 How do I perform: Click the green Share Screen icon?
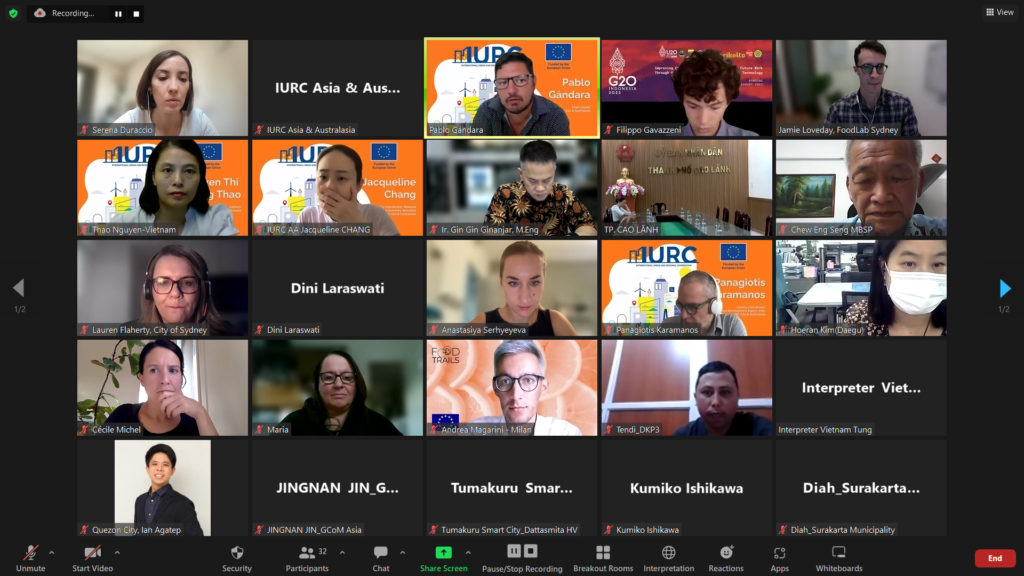[x=443, y=552]
